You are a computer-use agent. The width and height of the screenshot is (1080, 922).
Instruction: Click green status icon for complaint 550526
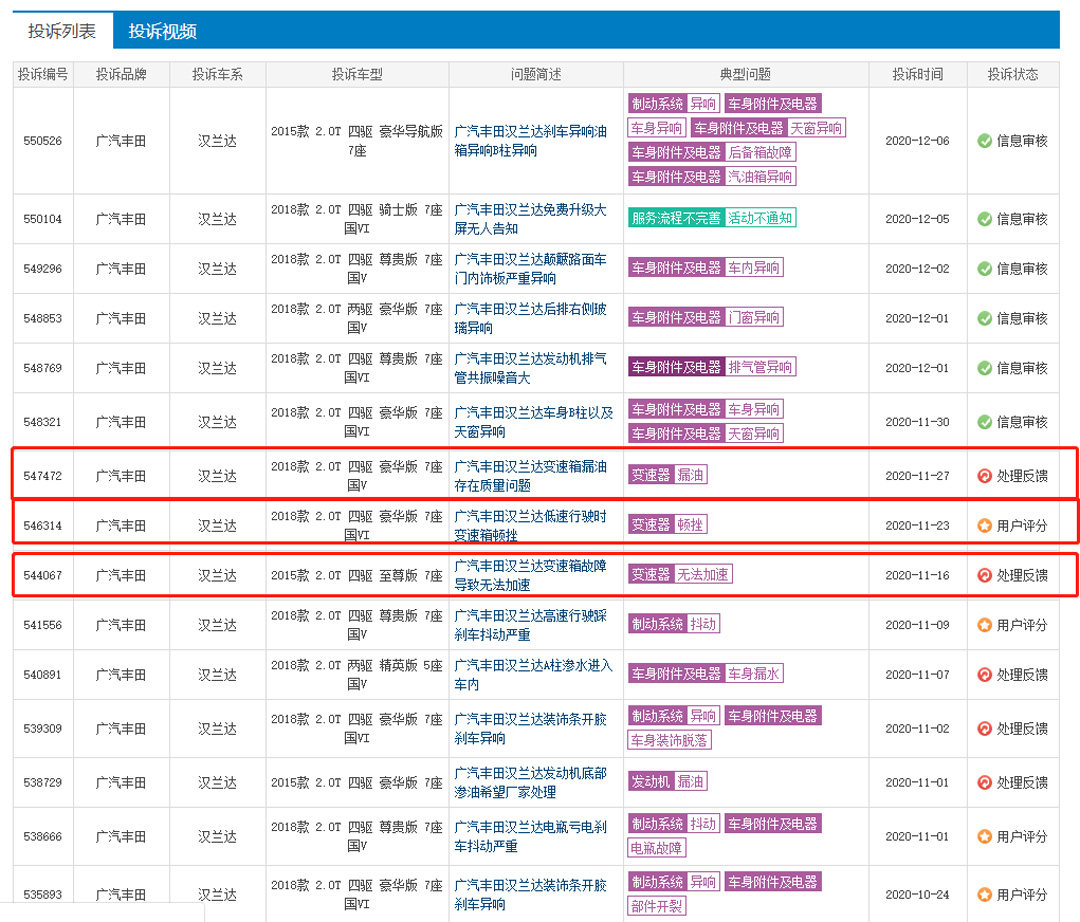coord(984,141)
